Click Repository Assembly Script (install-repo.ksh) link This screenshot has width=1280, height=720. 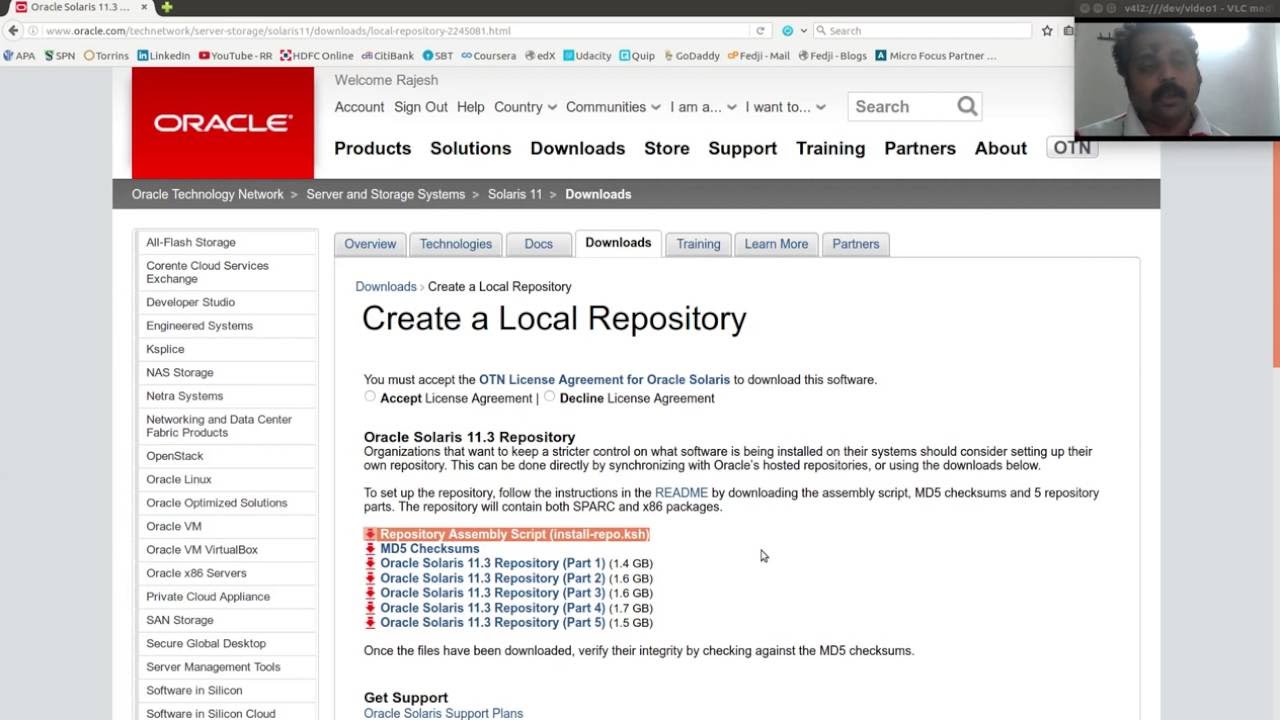tap(515, 534)
